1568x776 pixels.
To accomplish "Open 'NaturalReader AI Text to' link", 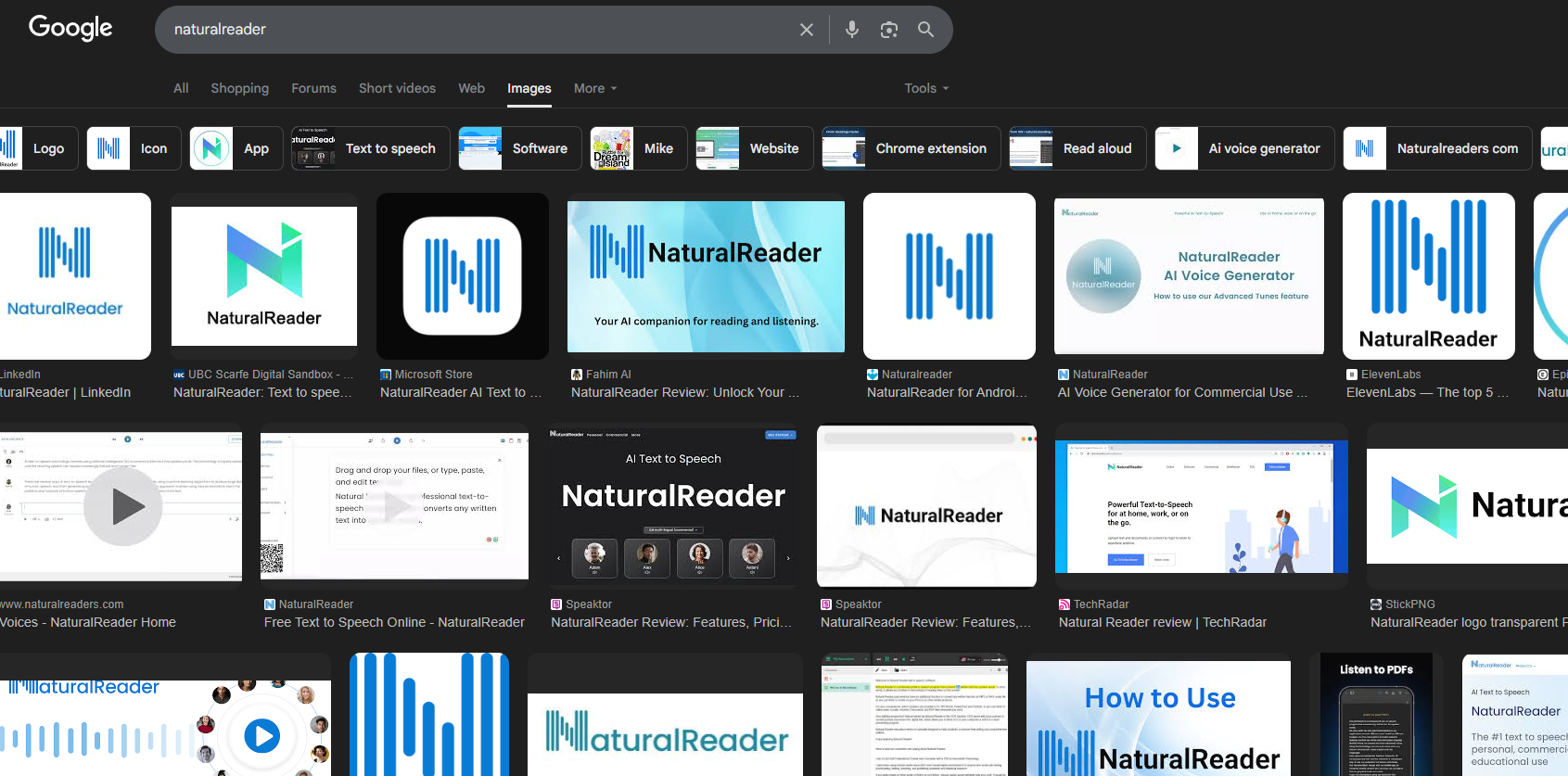I will (x=461, y=392).
